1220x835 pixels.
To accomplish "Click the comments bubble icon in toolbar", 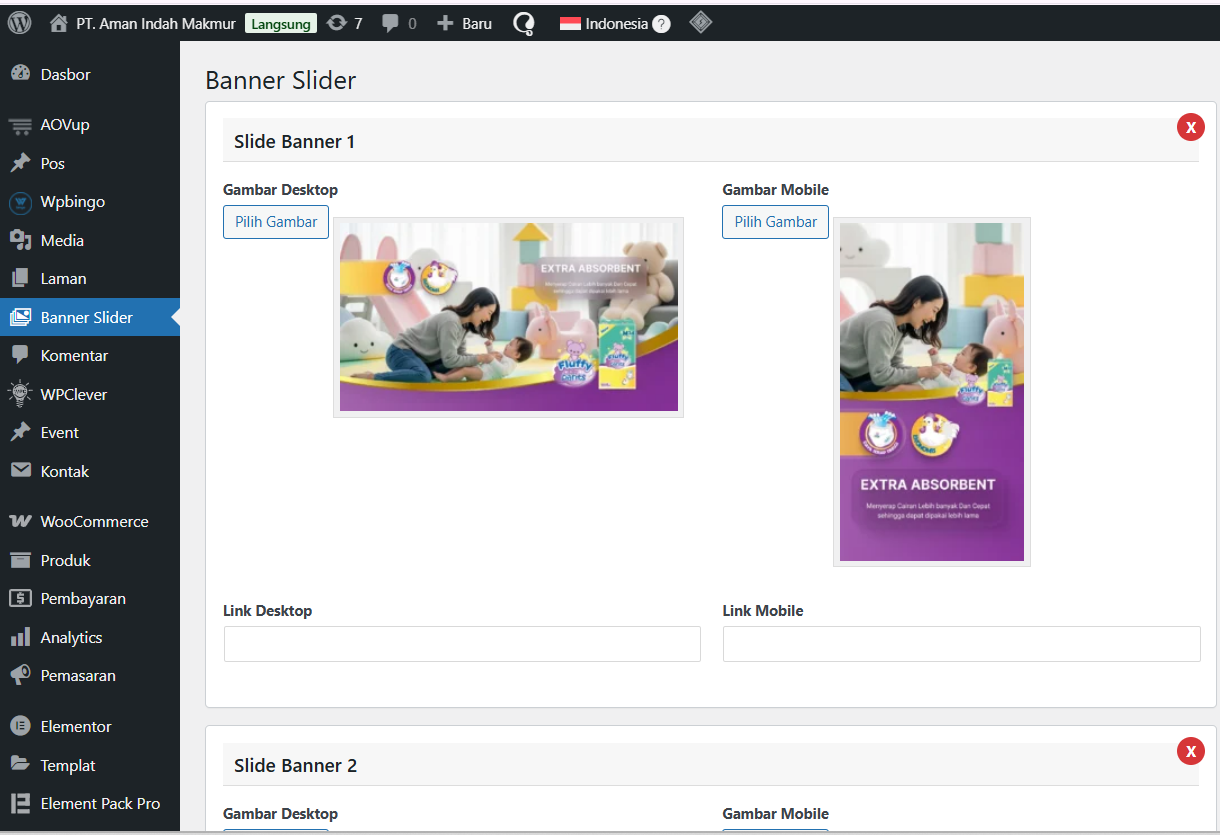I will click(x=391, y=23).
